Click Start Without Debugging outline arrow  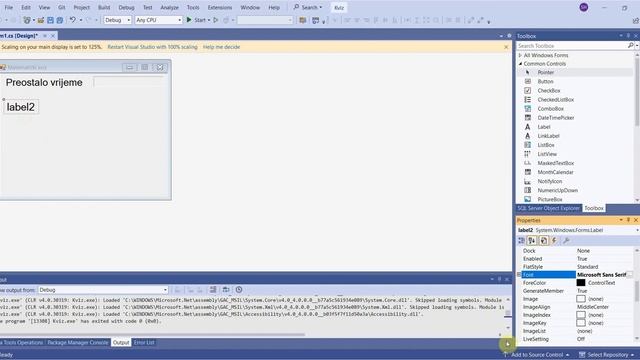(216, 20)
